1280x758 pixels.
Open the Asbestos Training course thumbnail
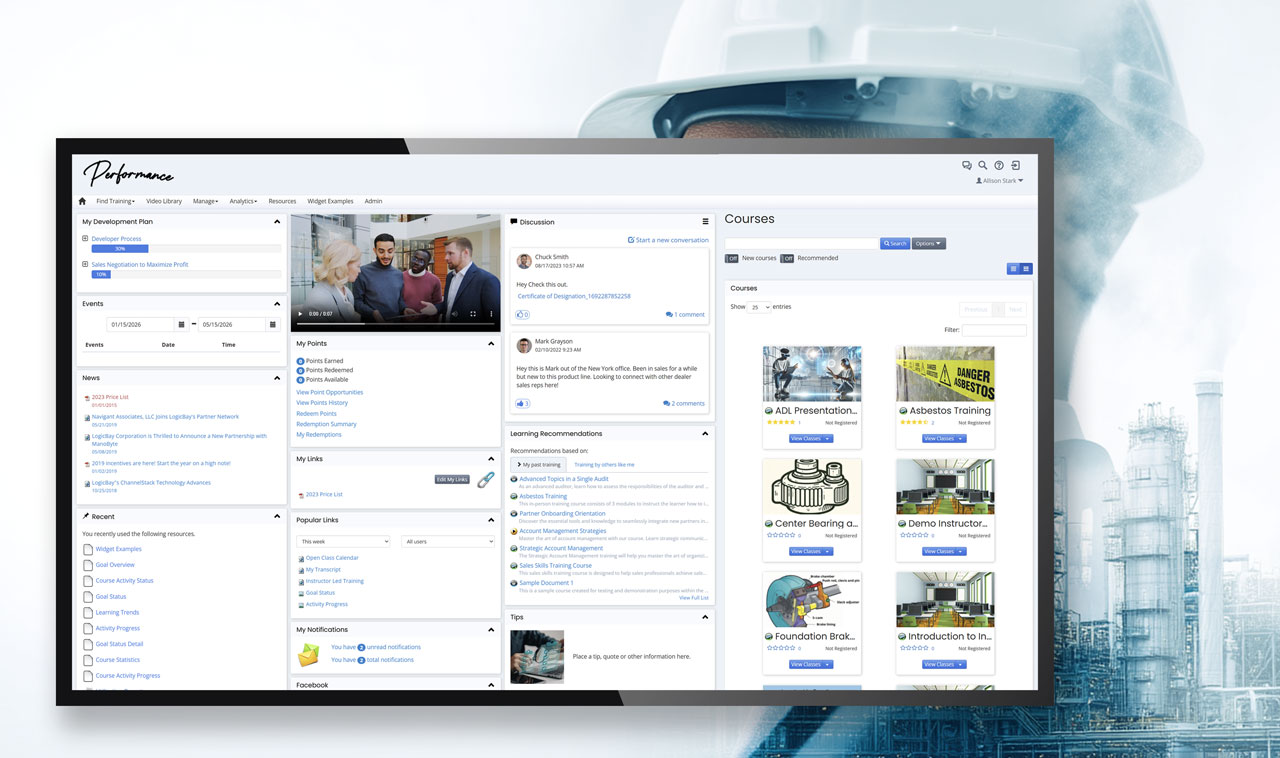[945, 374]
